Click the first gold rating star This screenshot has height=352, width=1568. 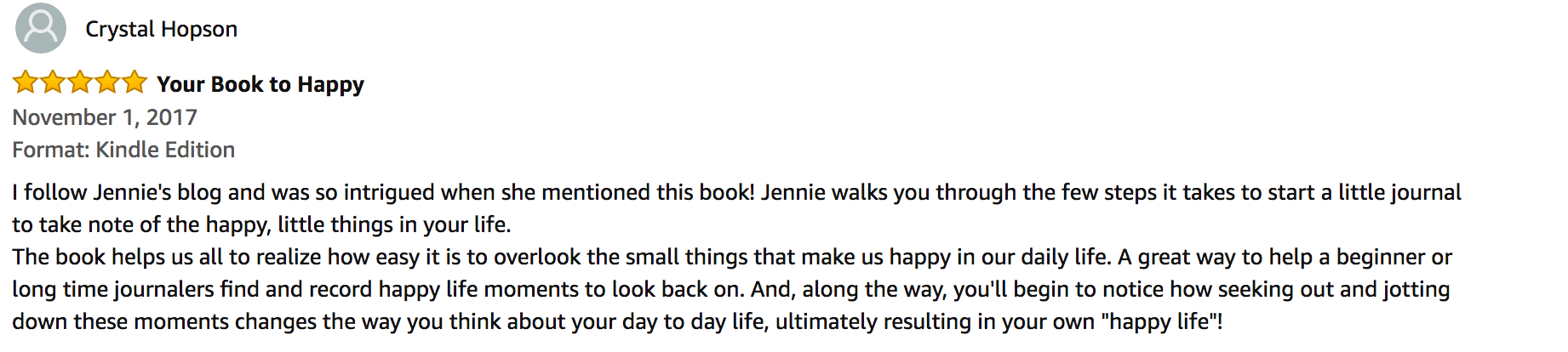[26, 82]
